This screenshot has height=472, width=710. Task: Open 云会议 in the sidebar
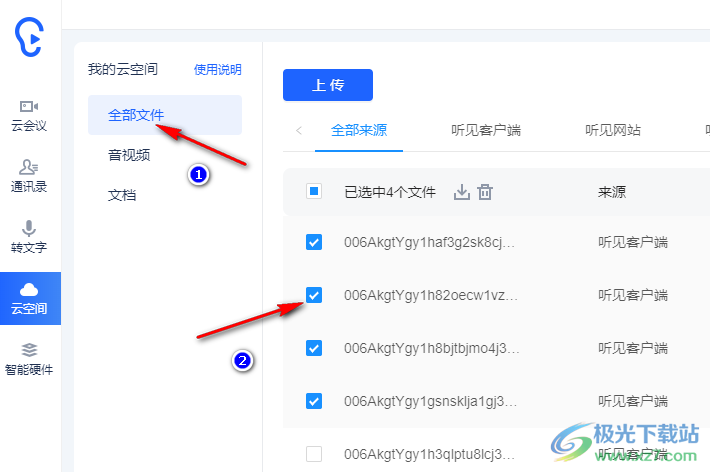[x=30, y=115]
